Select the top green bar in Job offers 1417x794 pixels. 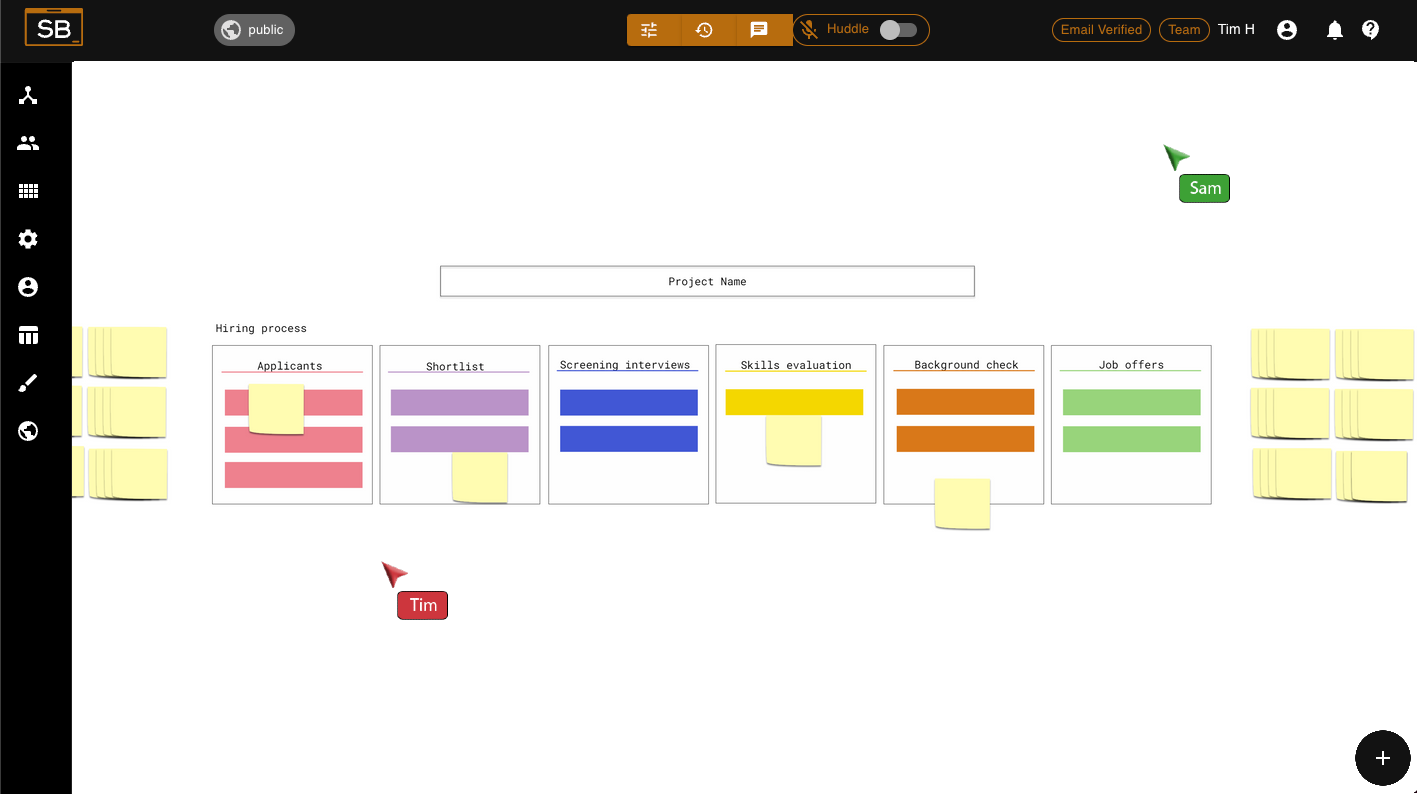click(x=1131, y=402)
